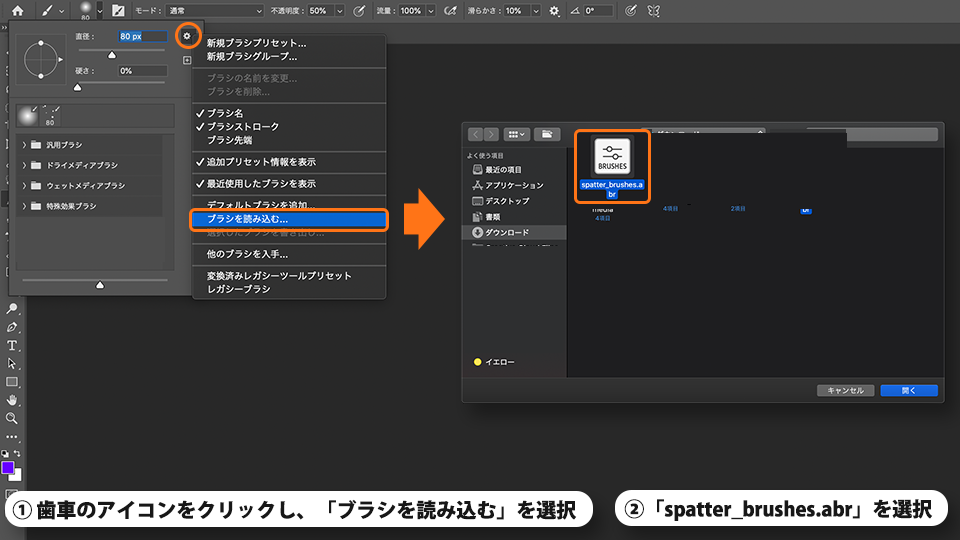Open smoothing options gear in options bar
The image size is (960, 540).
pyautogui.click(x=554, y=11)
